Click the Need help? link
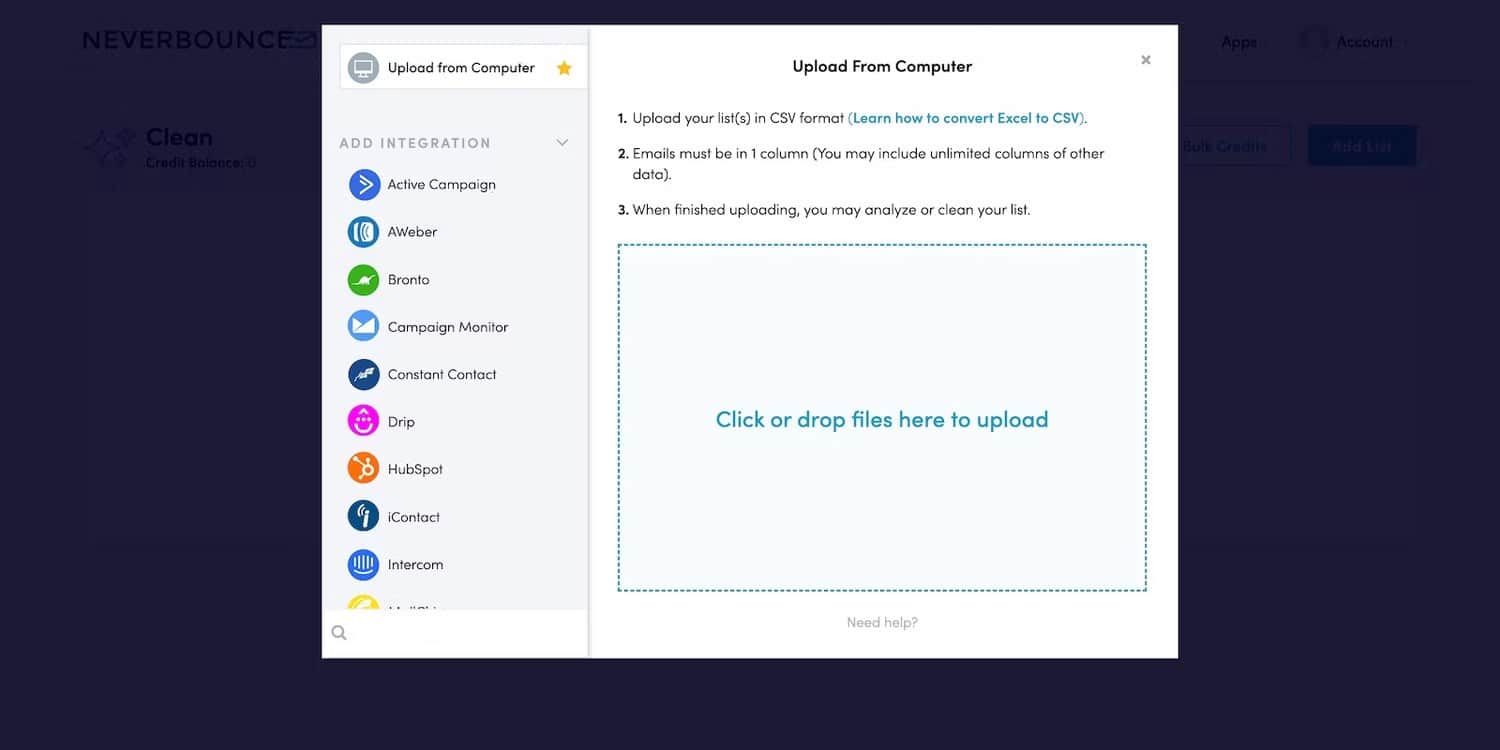 point(882,623)
